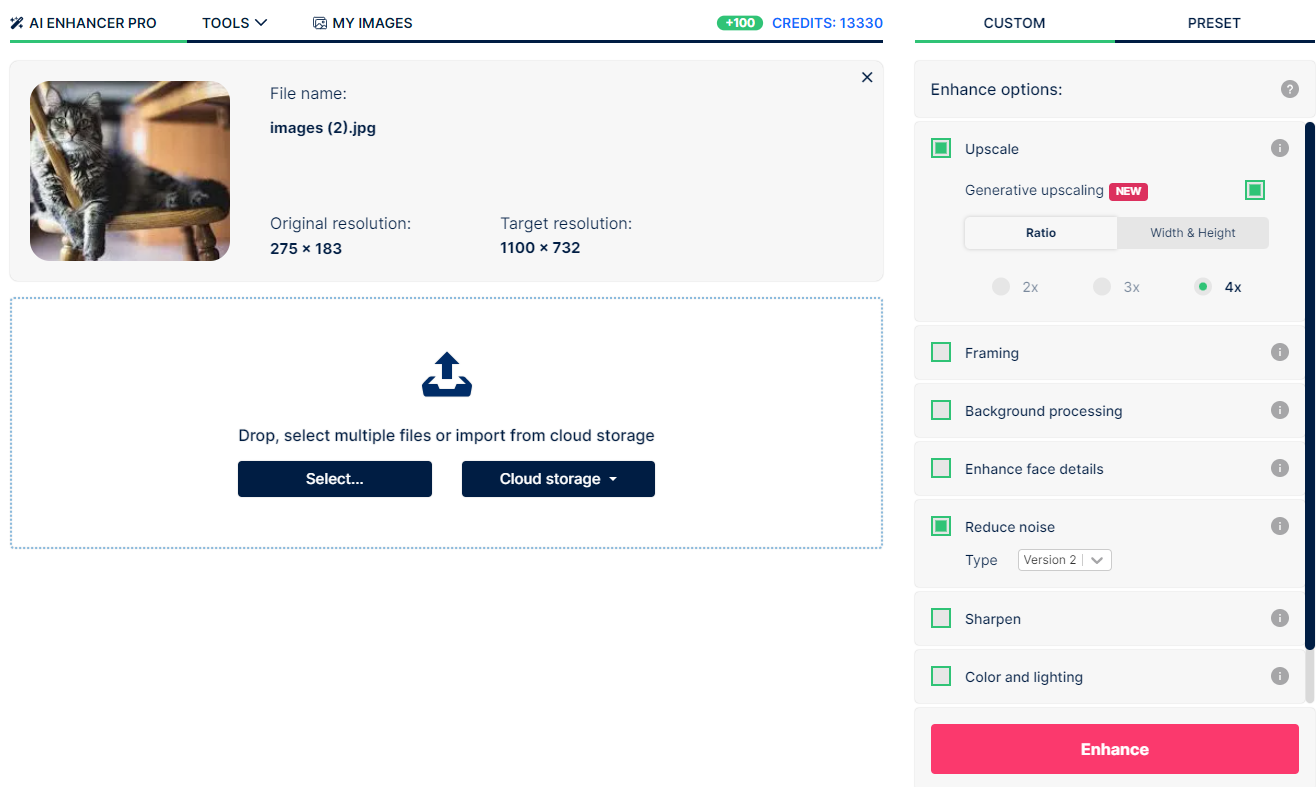Viewport: 1316px width, 787px height.
Task: Enable the Sharpen checkbox
Action: (941, 619)
